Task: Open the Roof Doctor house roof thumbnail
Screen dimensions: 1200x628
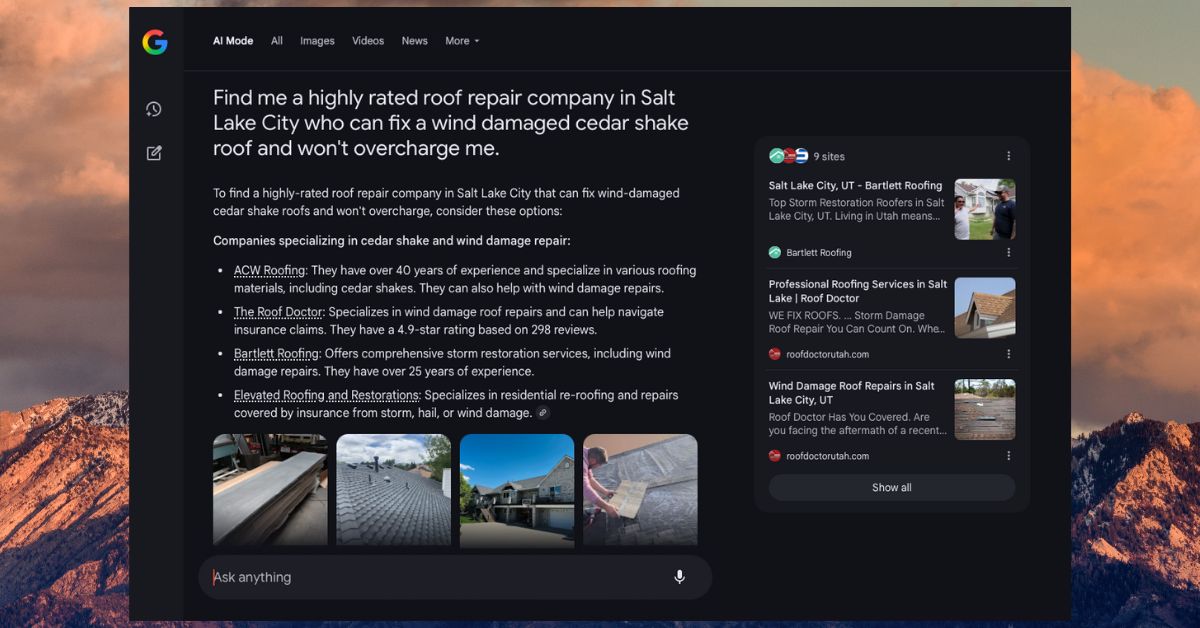Action: click(985, 308)
